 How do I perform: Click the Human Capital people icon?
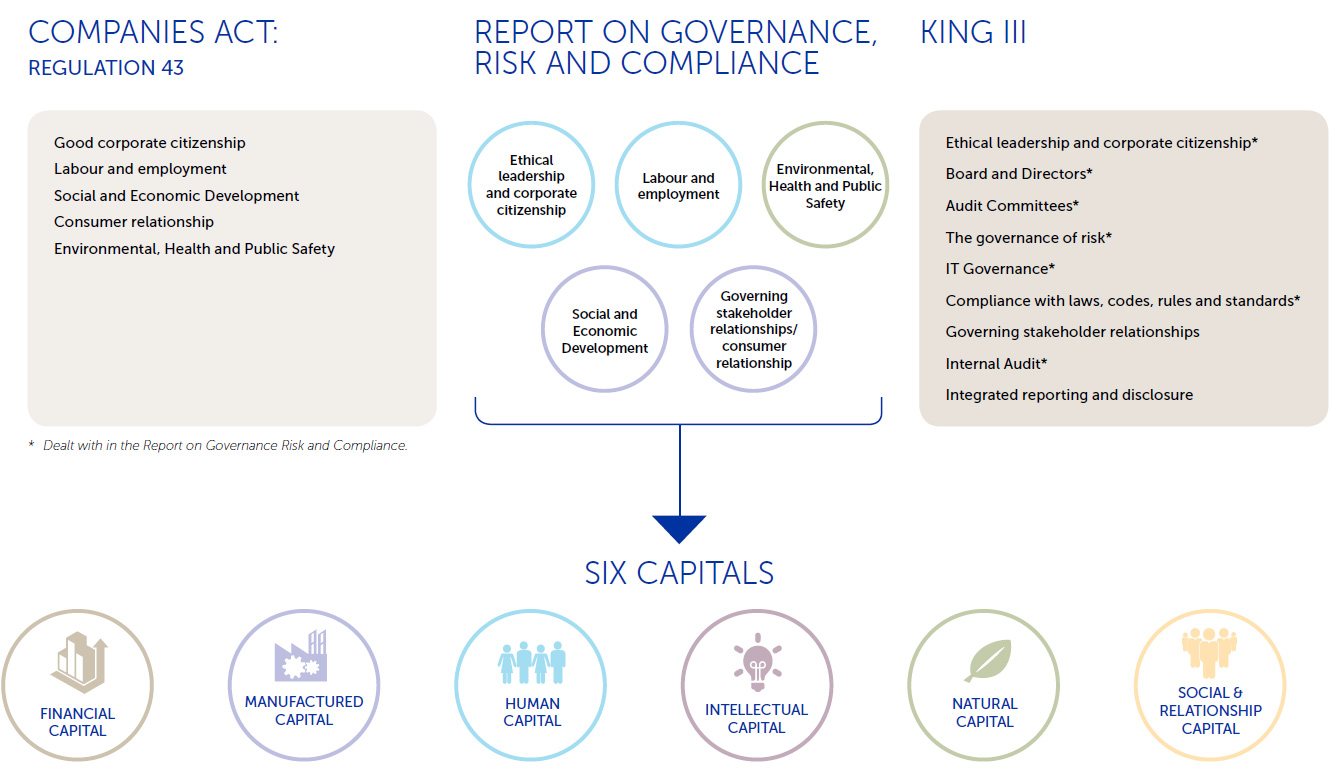[532, 662]
